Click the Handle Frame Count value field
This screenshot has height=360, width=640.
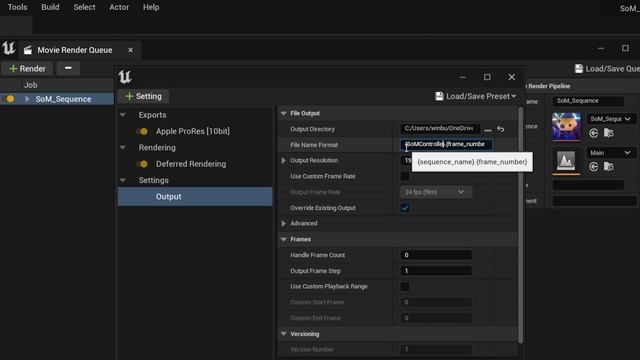point(436,255)
